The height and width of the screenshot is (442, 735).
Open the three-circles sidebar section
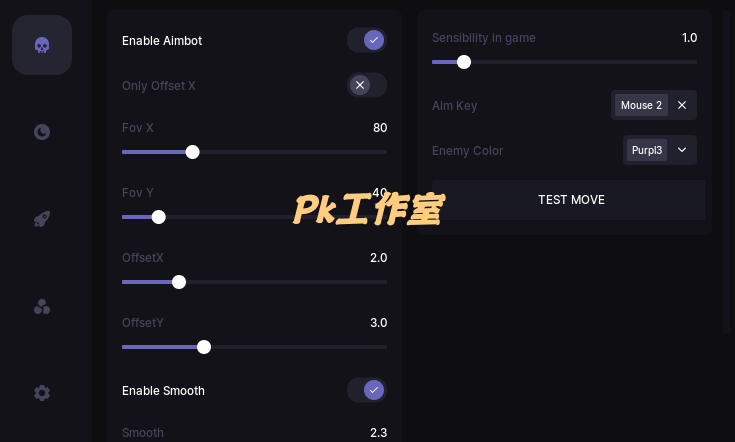(x=42, y=307)
